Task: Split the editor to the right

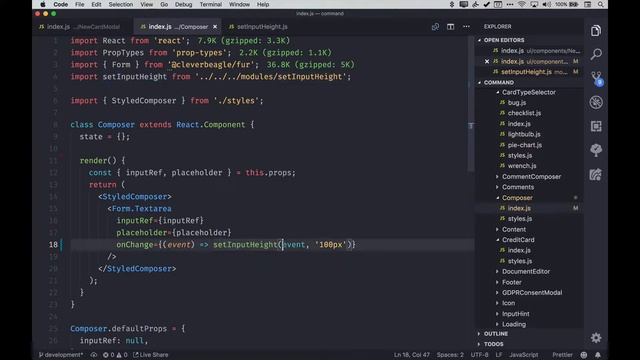Action: [x=450, y=27]
